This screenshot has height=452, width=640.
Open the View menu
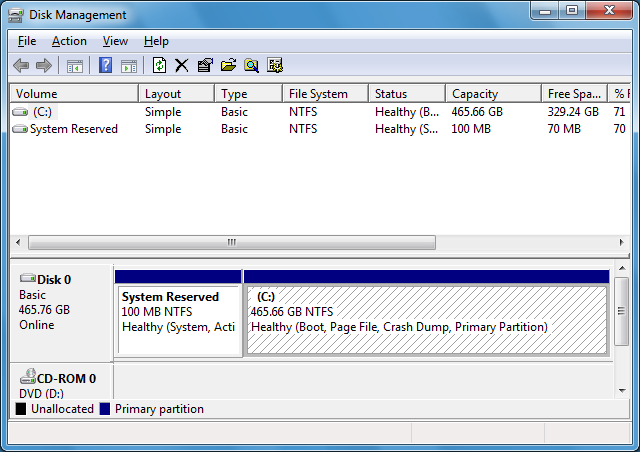(x=115, y=41)
